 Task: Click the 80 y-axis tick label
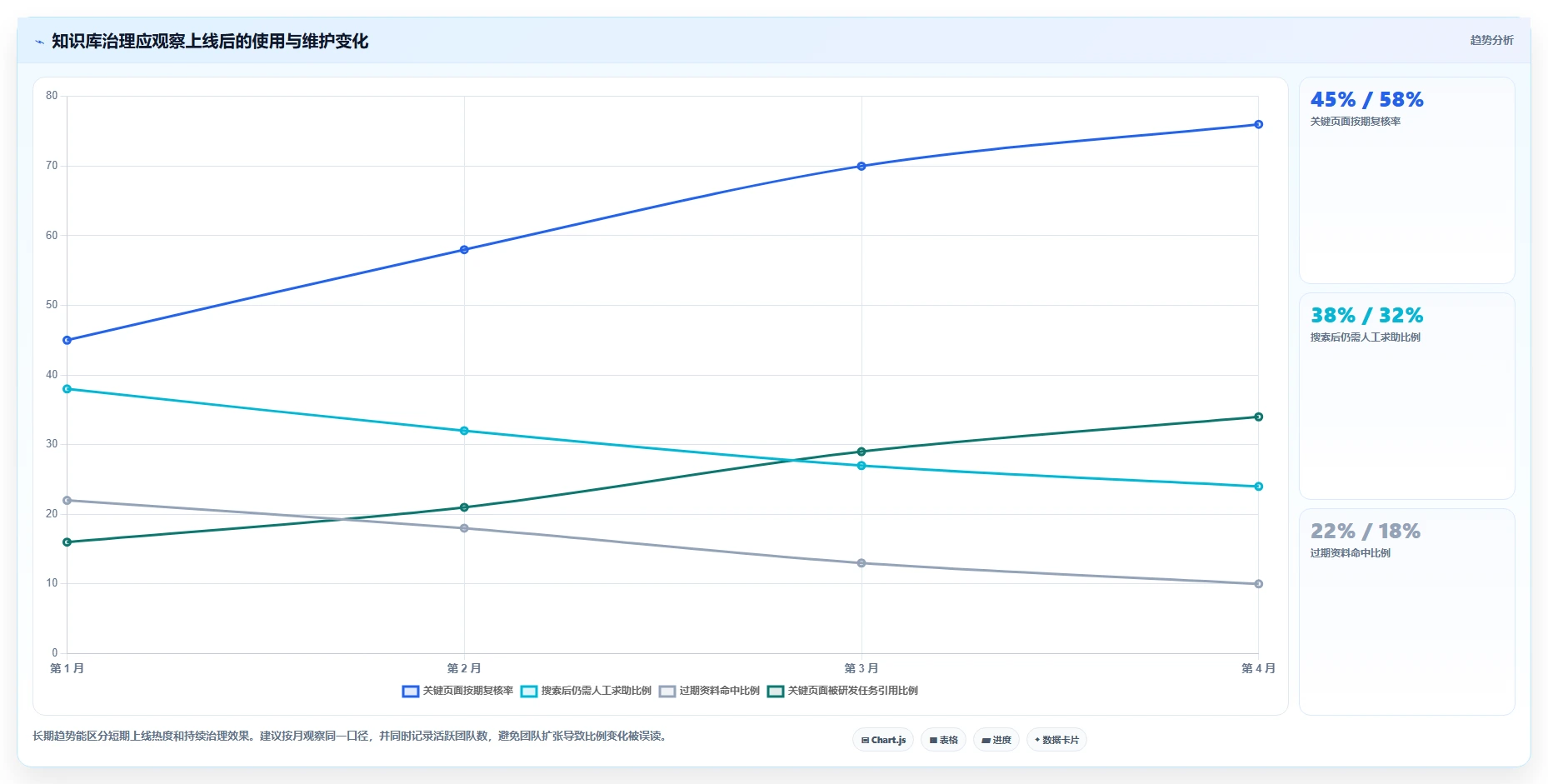[52, 96]
